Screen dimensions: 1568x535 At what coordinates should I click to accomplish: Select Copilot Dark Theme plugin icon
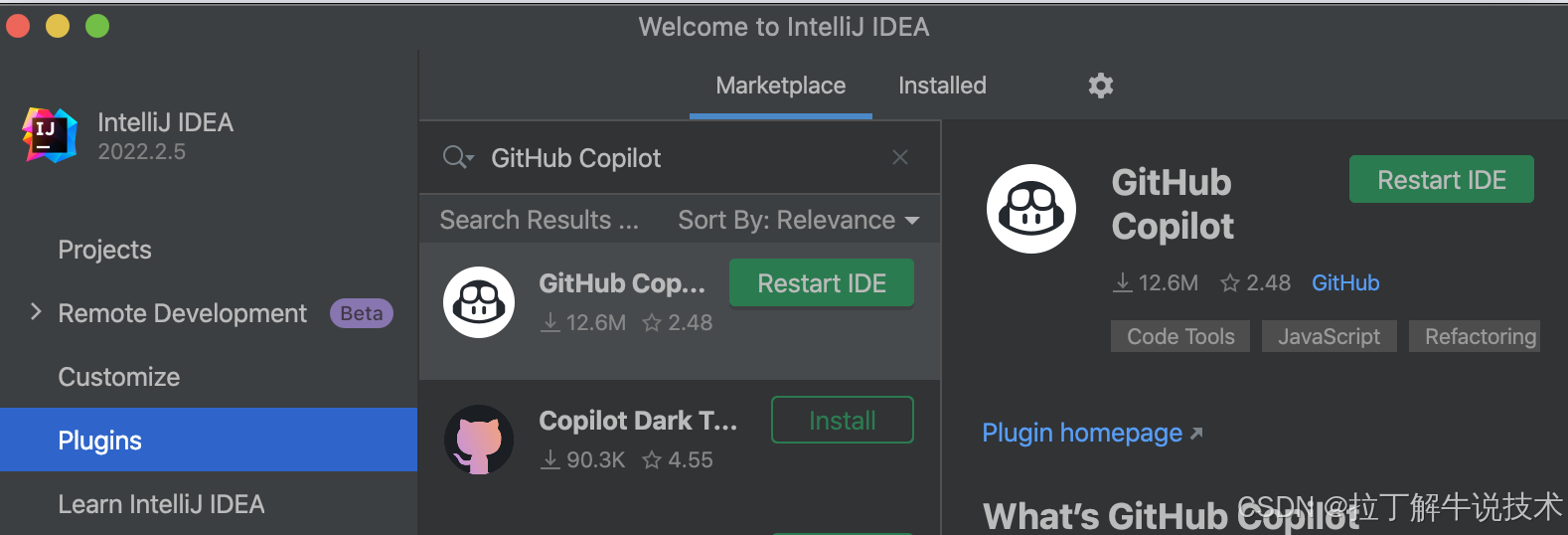coord(479,440)
